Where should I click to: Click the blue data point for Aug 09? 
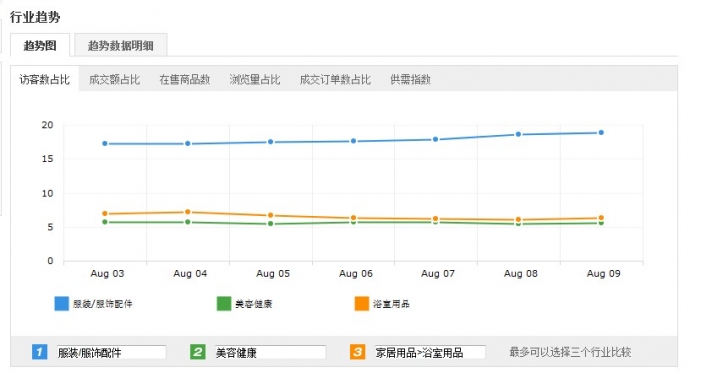coord(601,133)
